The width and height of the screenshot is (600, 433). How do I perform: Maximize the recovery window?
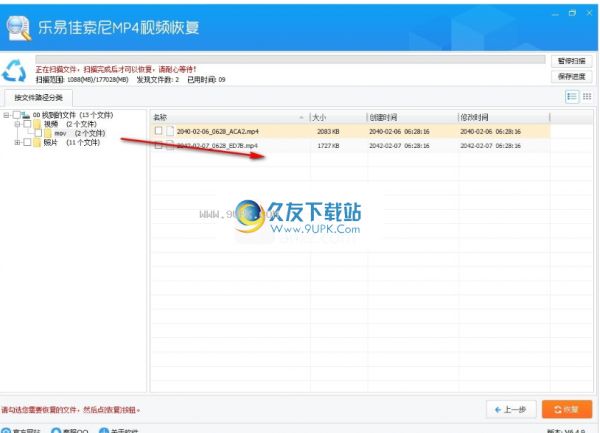coord(572,13)
